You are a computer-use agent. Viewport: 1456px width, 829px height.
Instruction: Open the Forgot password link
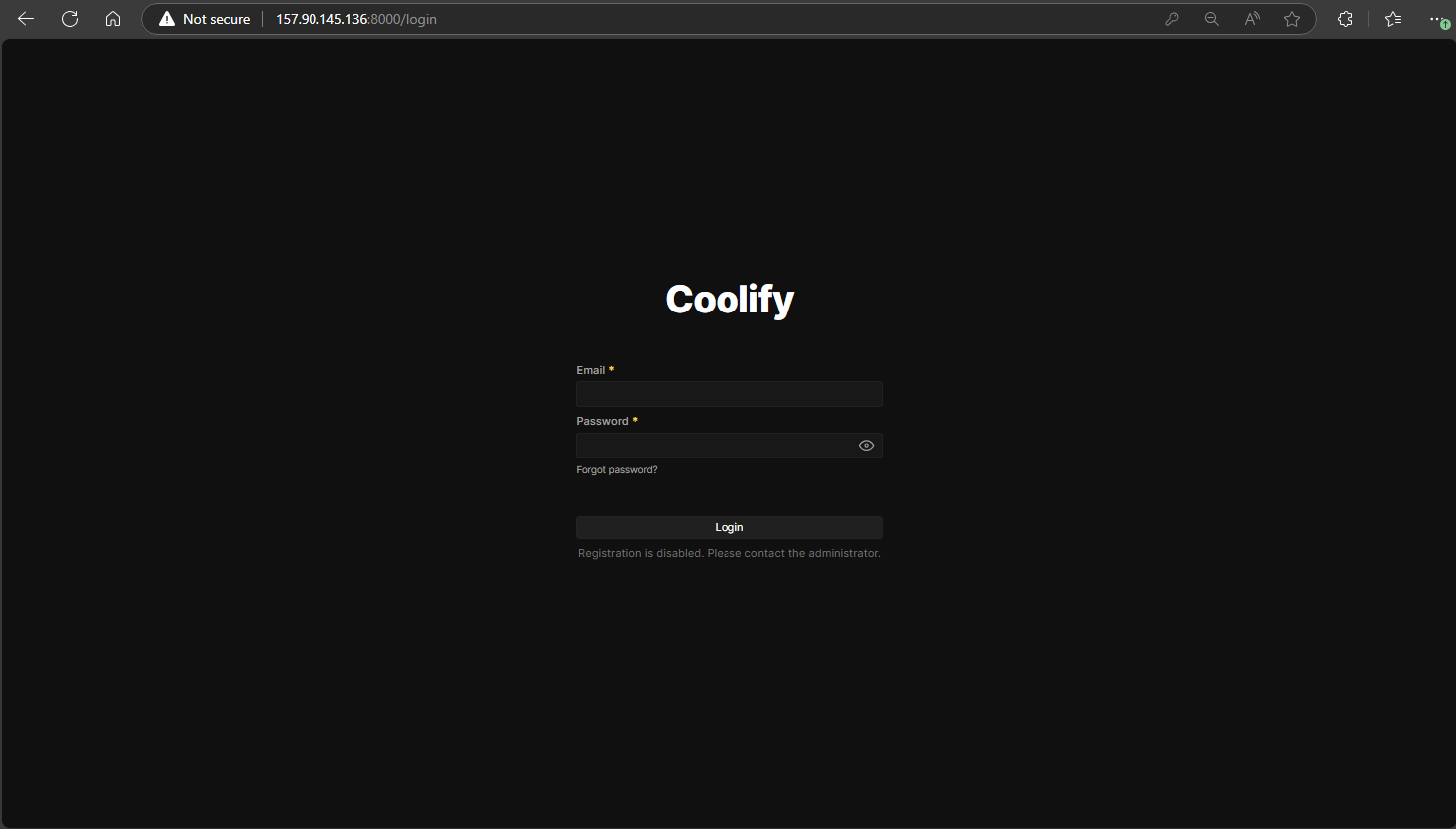[616, 469]
